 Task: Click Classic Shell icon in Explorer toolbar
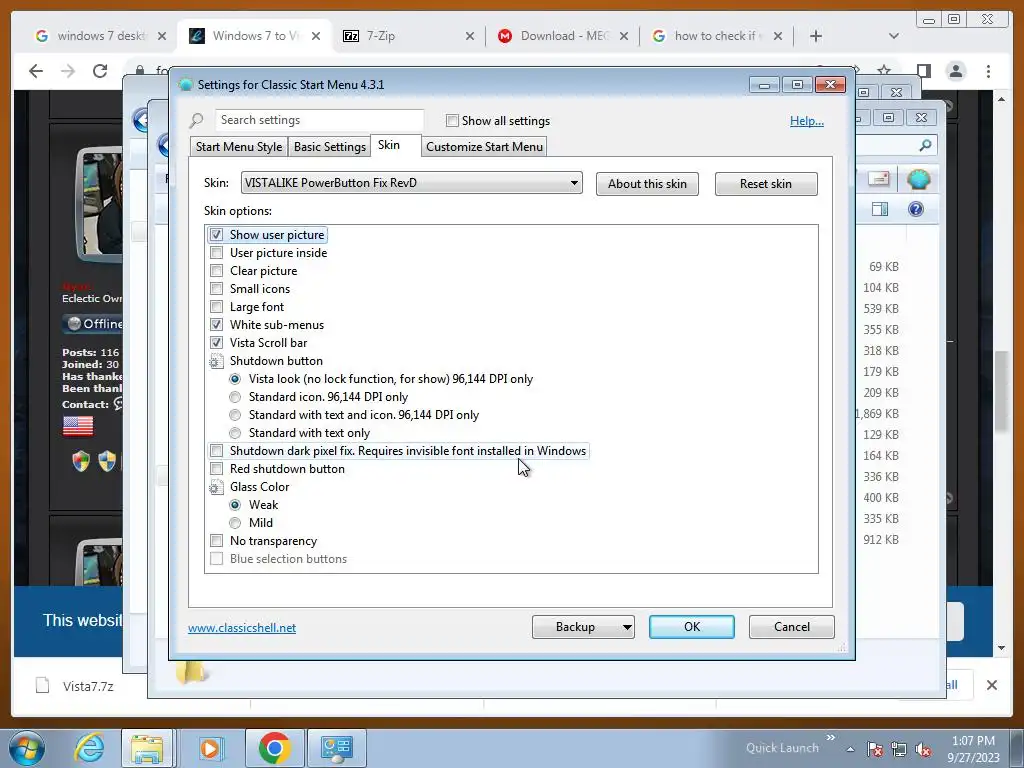[918, 179]
